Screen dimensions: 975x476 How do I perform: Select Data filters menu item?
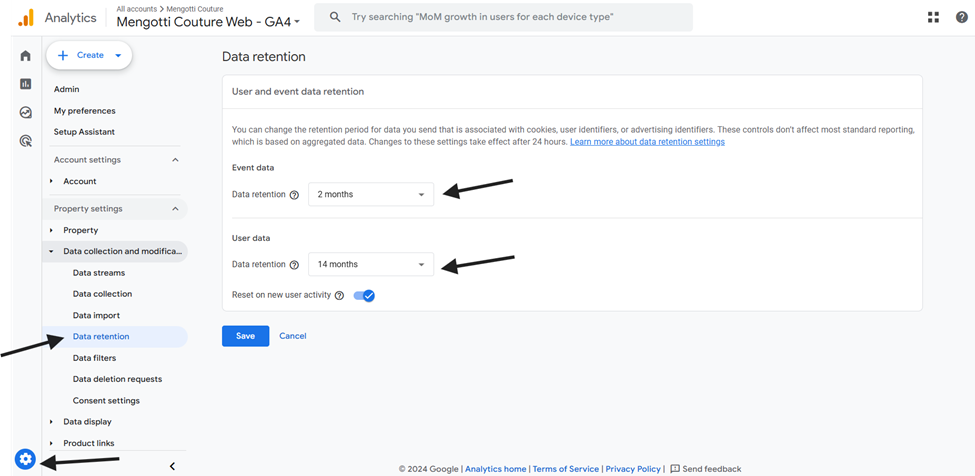pos(95,358)
